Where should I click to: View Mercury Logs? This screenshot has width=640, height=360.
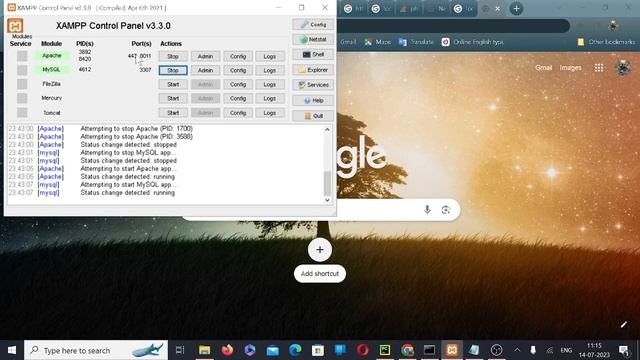point(270,98)
